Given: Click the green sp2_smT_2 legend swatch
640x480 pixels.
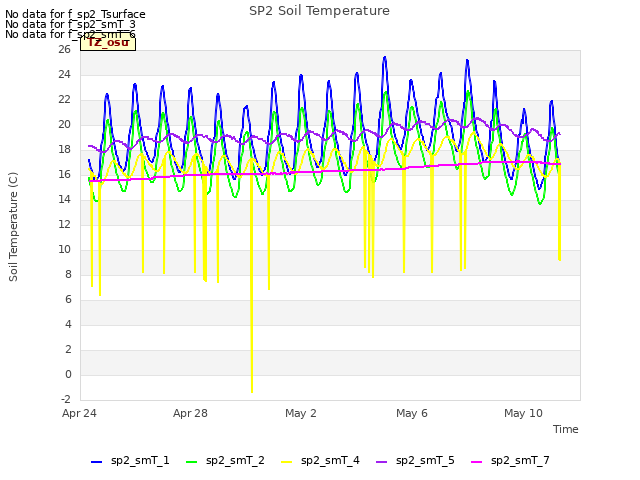Looking at the screenshot, I should click(191, 462).
